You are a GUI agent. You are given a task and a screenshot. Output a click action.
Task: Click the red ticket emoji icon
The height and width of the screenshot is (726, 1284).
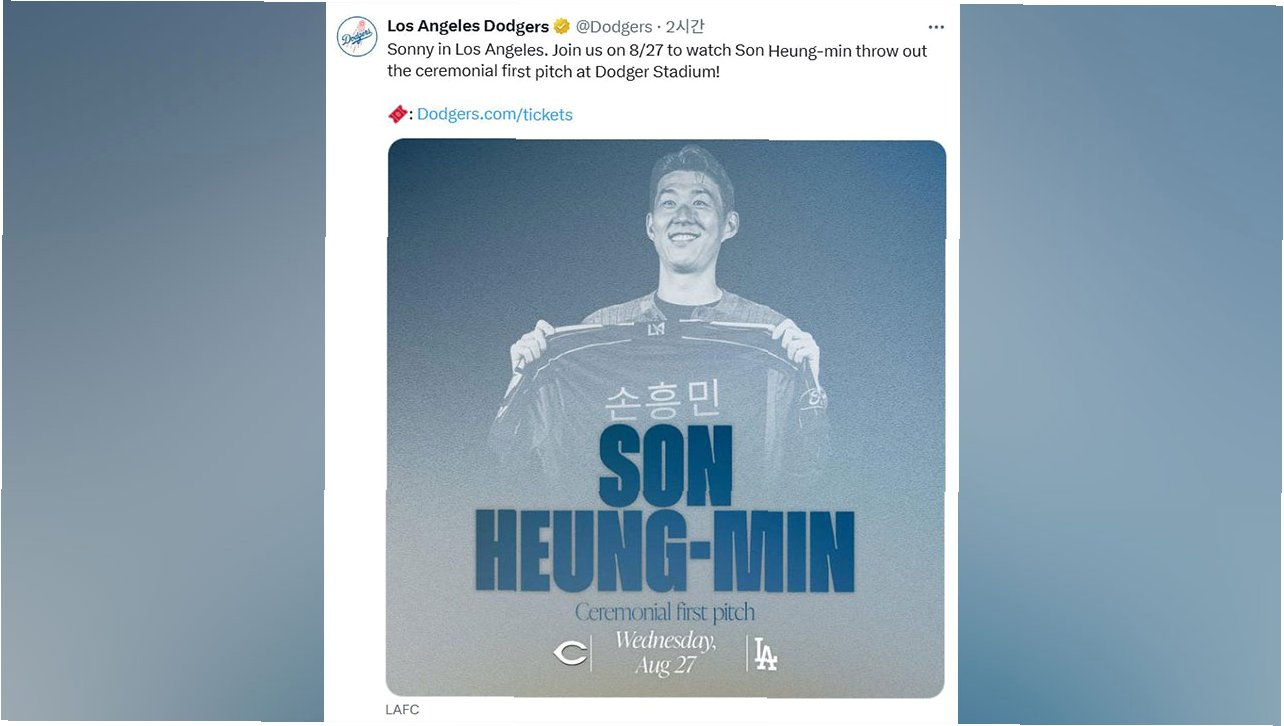pyautogui.click(x=397, y=114)
